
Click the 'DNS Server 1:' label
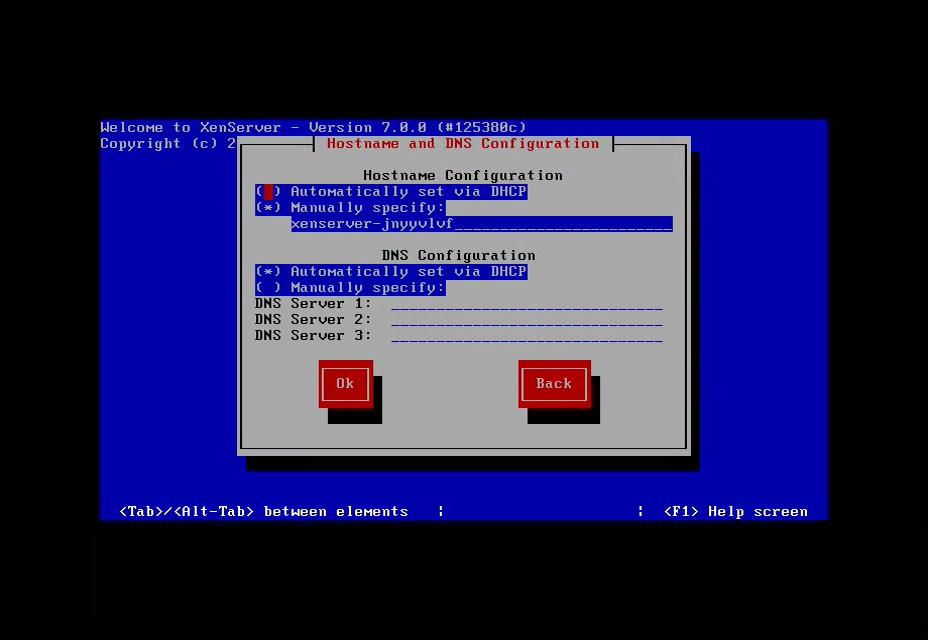click(313, 304)
